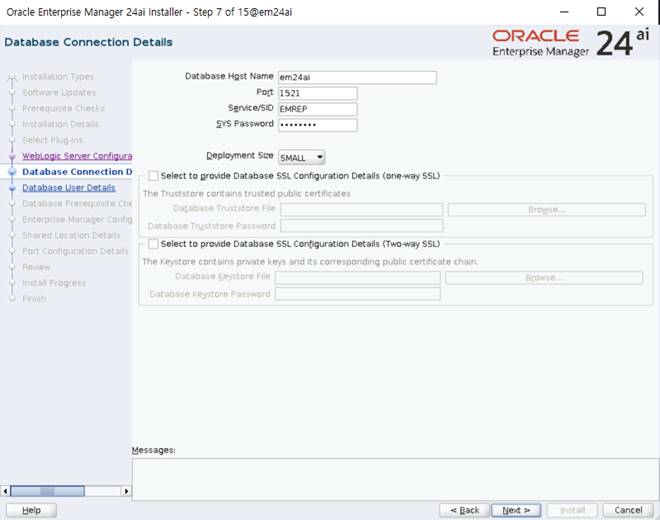The width and height of the screenshot is (660, 520).
Task: Tick the Two-way SSL configuration checkbox
Action: tap(153, 244)
